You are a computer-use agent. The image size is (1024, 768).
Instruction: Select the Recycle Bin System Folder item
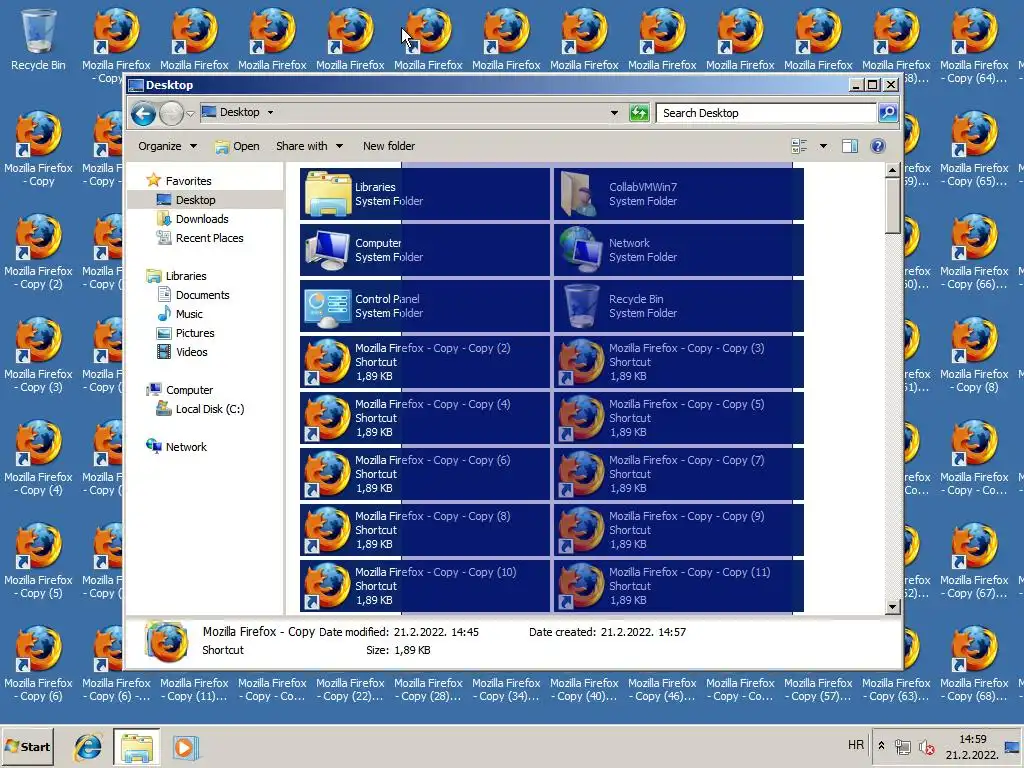coord(679,306)
